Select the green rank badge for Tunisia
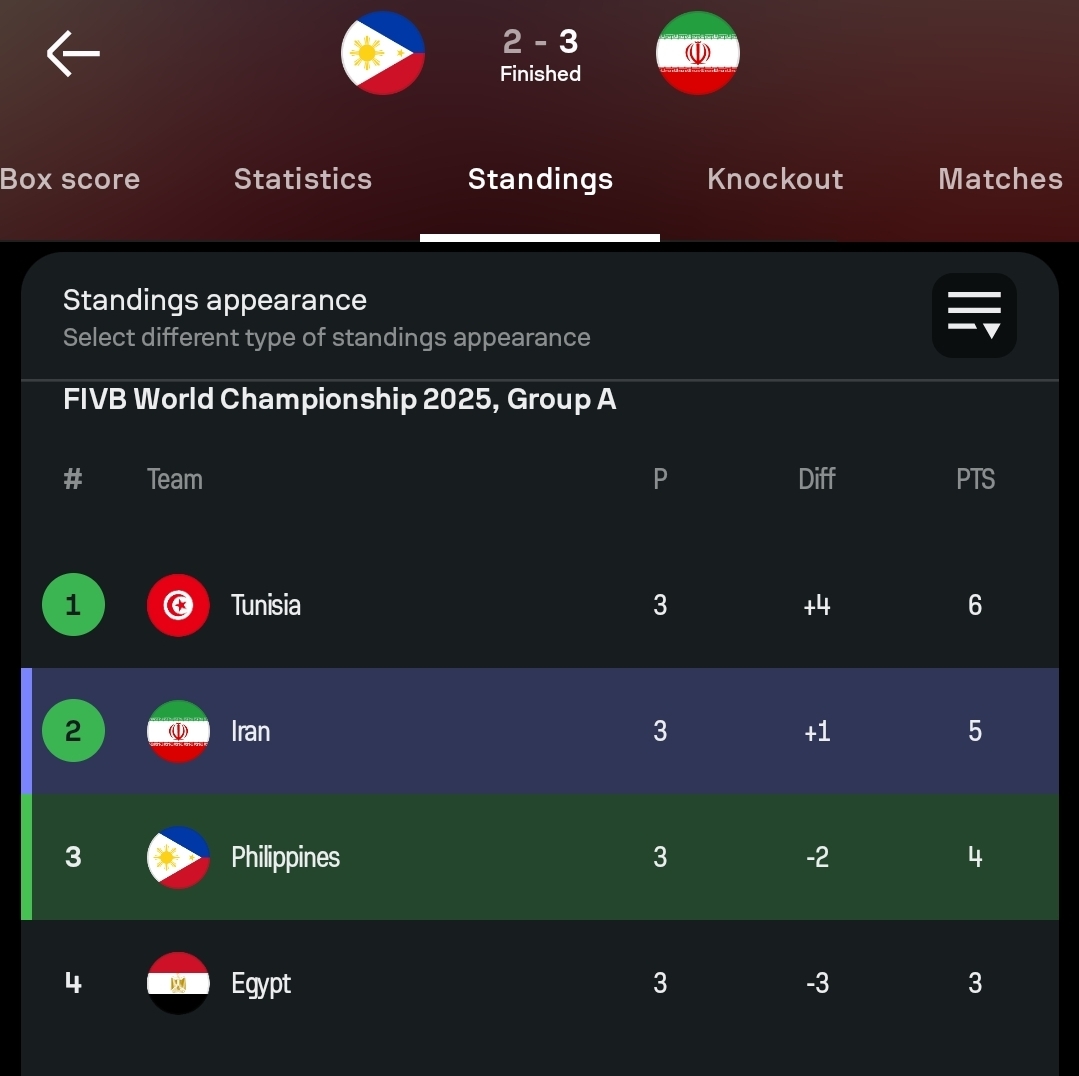The image size is (1079, 1076). click(x=73, y=604)
